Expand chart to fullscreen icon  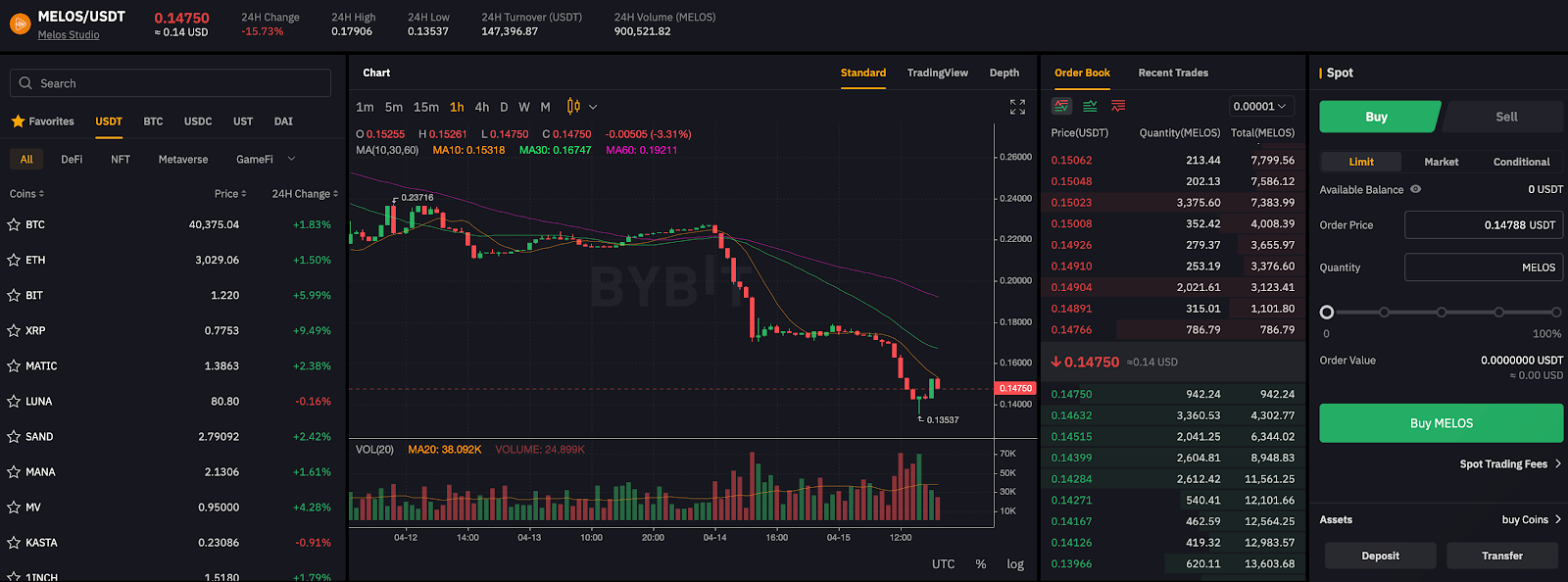[1017, 107]
